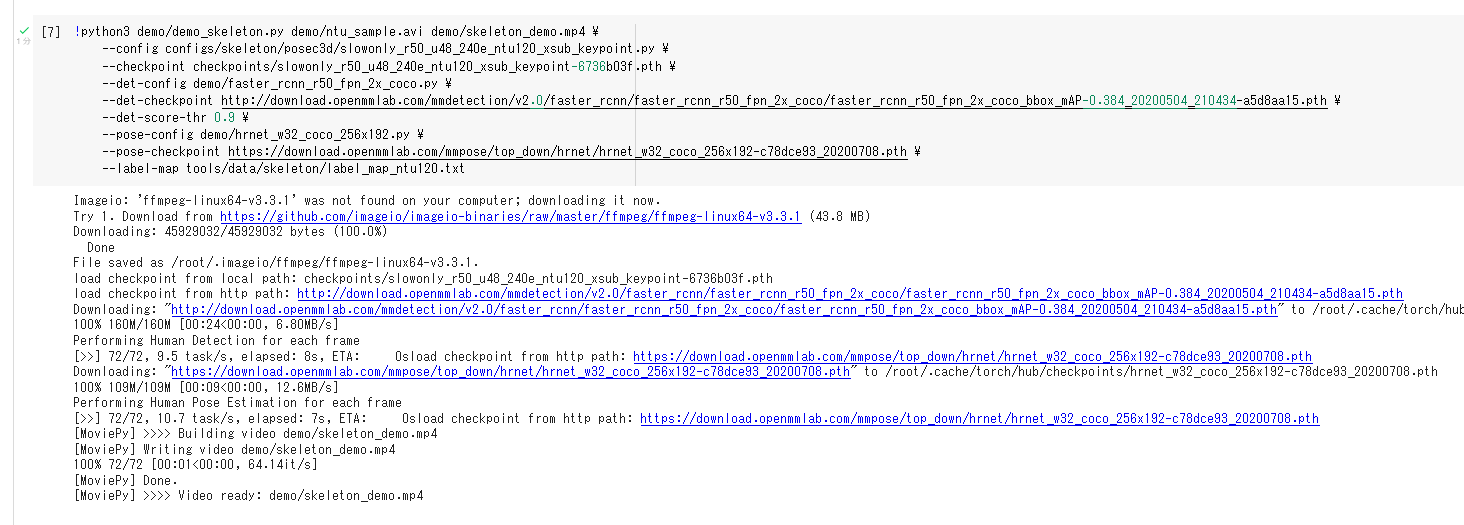Open the faster_rcnn link on the first Downloading line
The width and height of the screenshot is (1464, 525).
(x=725, y=310)
